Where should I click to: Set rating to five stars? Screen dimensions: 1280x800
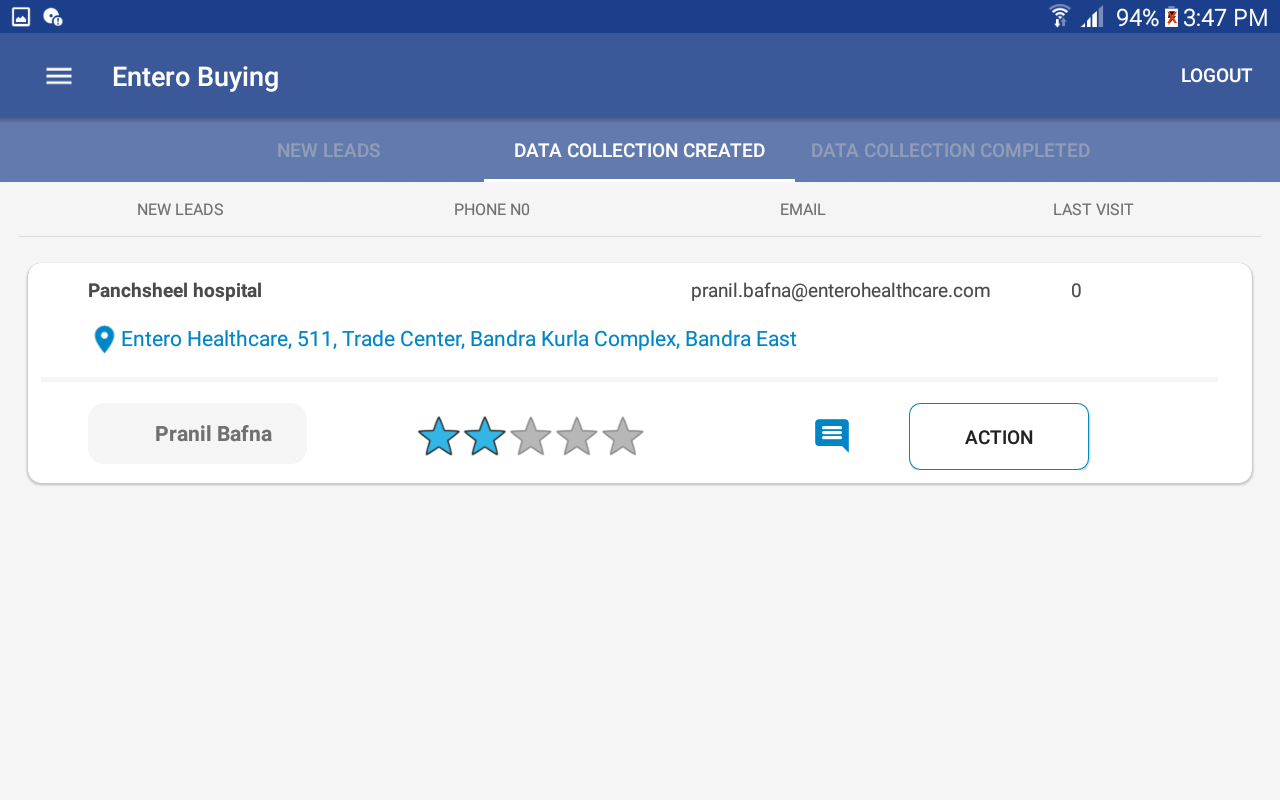pos(623,436)
